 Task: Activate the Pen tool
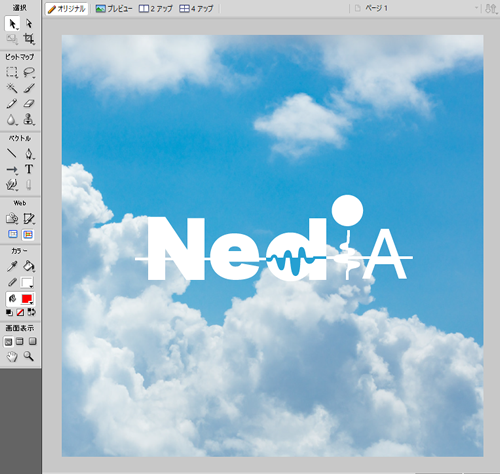tap(29, 154)
